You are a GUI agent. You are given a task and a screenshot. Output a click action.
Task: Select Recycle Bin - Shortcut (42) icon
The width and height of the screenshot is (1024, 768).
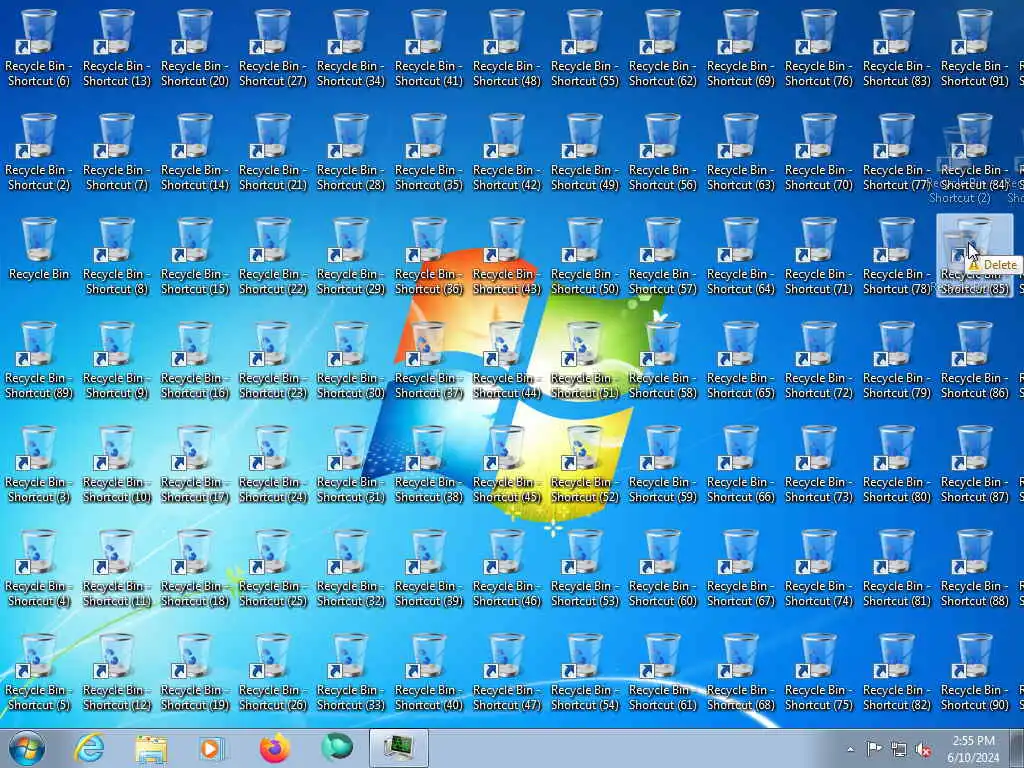point(507,153)
